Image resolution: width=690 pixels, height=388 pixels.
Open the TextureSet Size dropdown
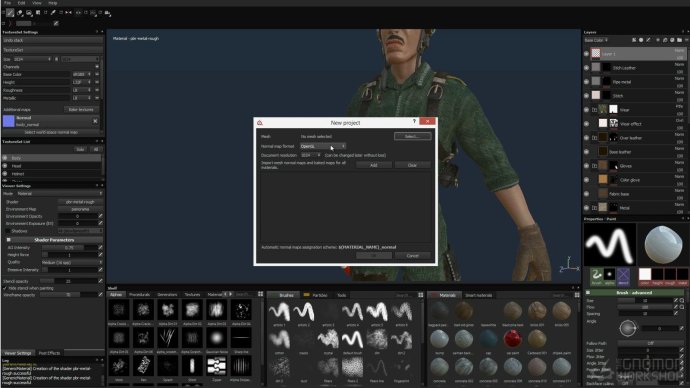[x=32, y=59]
